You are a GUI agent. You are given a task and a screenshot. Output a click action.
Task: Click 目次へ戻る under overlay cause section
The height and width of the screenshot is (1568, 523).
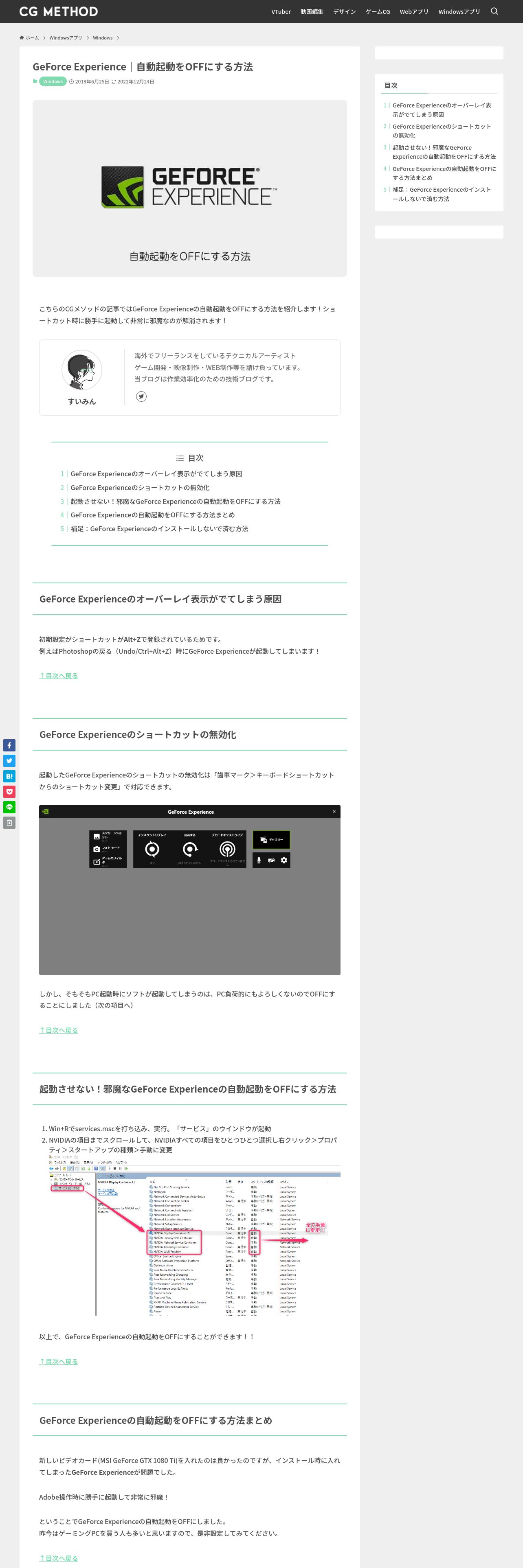tap(58, 676)
